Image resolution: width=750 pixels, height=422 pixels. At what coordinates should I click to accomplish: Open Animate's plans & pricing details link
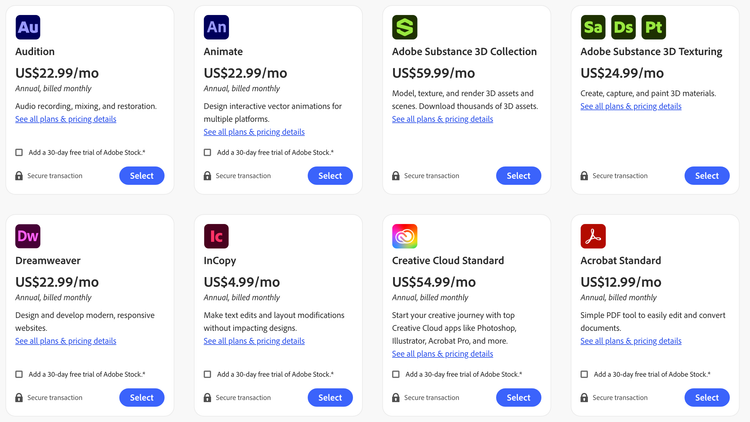(x=254, y=132)
